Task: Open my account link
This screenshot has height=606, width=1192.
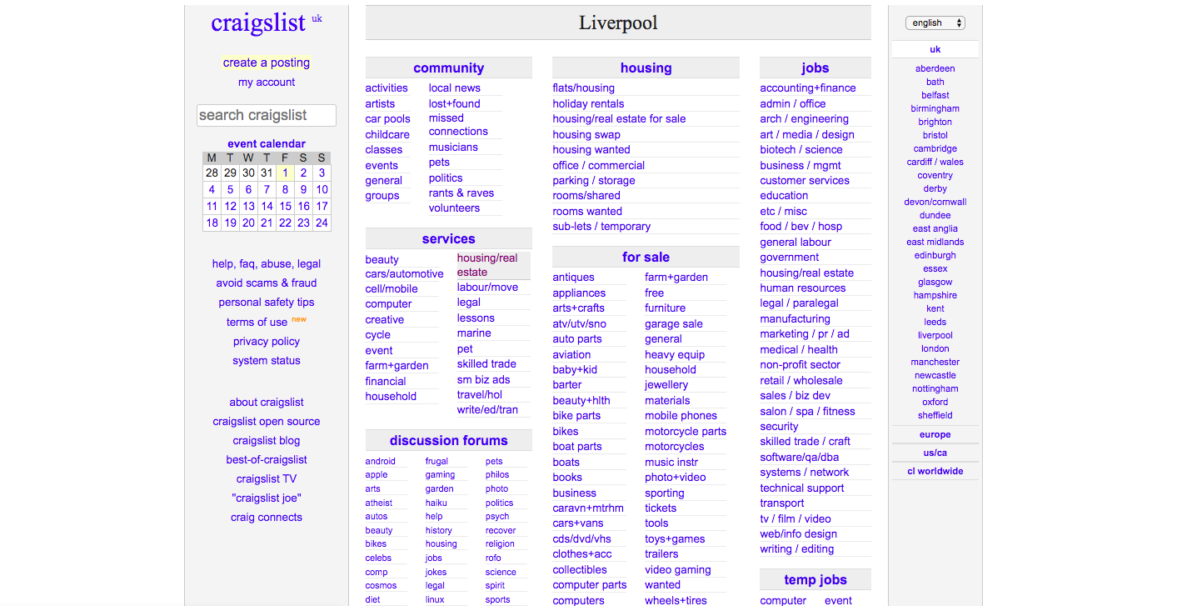Action: click(x=266, y=82)
